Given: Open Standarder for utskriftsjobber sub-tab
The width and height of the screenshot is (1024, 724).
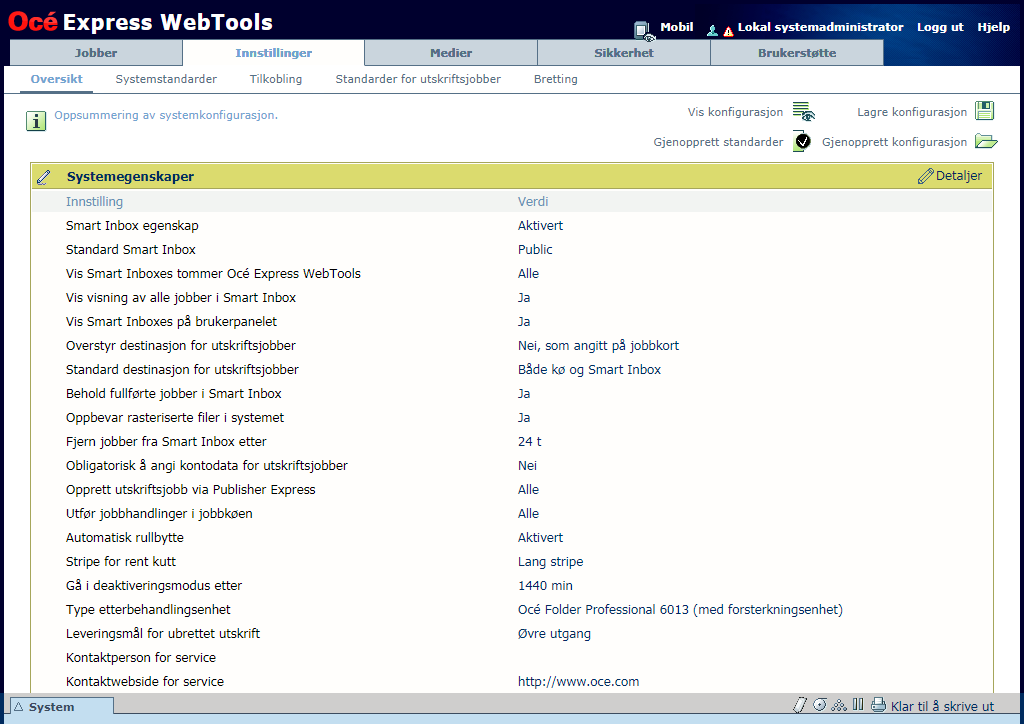Looking at the screenshot, I should (418, 79).
